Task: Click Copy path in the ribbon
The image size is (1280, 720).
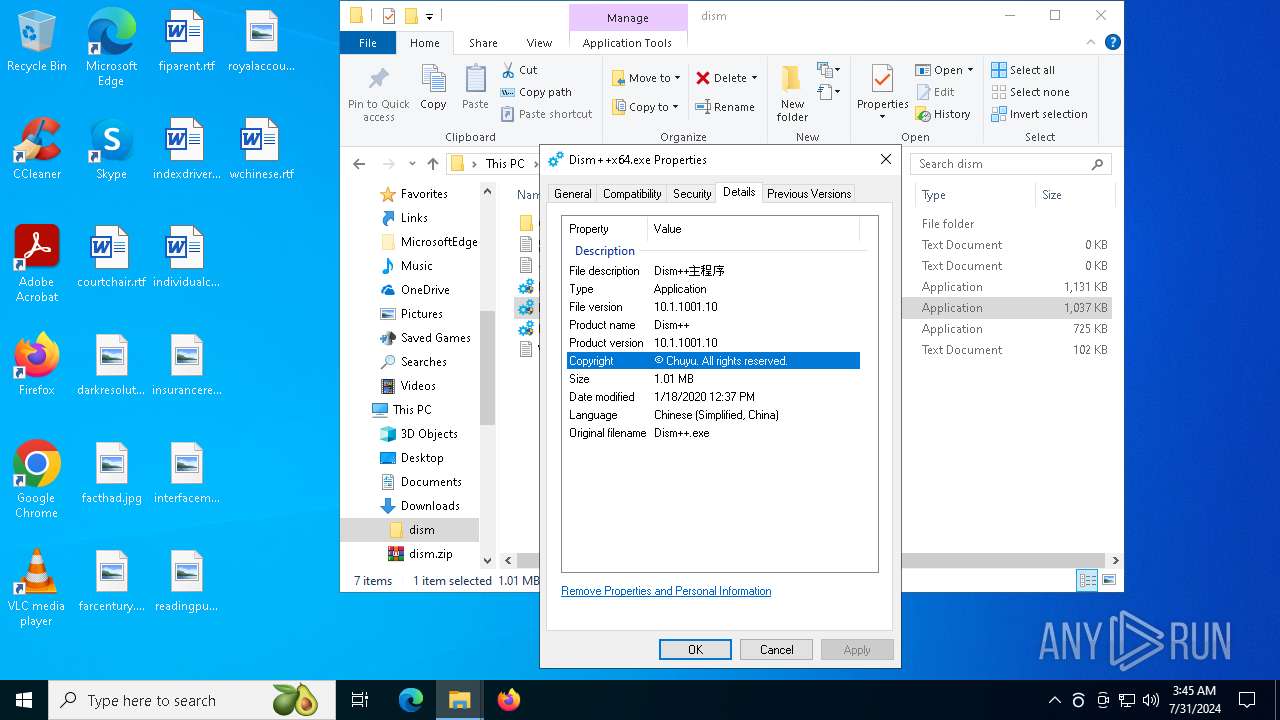Action: coord(536,92)
